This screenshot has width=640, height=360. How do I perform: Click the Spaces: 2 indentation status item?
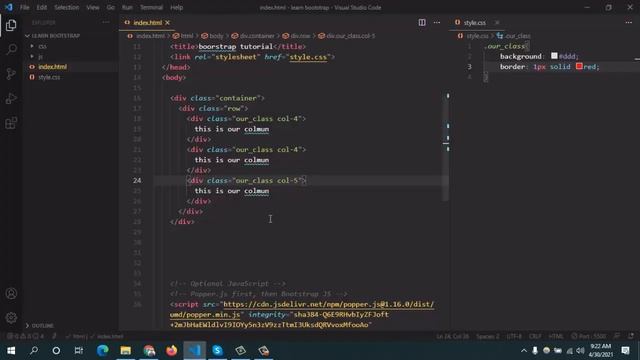pyautogui.click(x=488, y=336)
